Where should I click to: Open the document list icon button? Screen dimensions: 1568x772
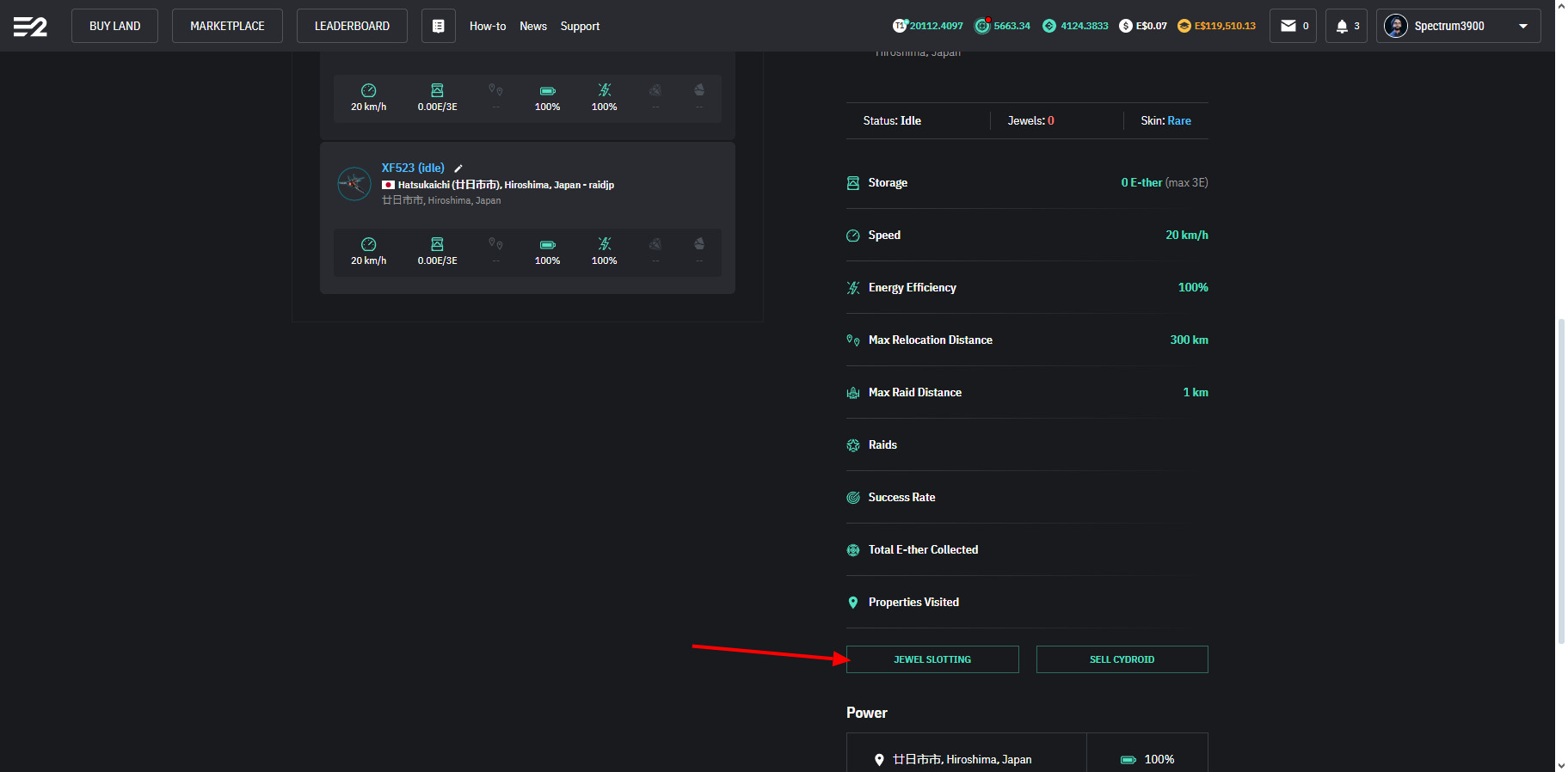(x=438, y=26)
